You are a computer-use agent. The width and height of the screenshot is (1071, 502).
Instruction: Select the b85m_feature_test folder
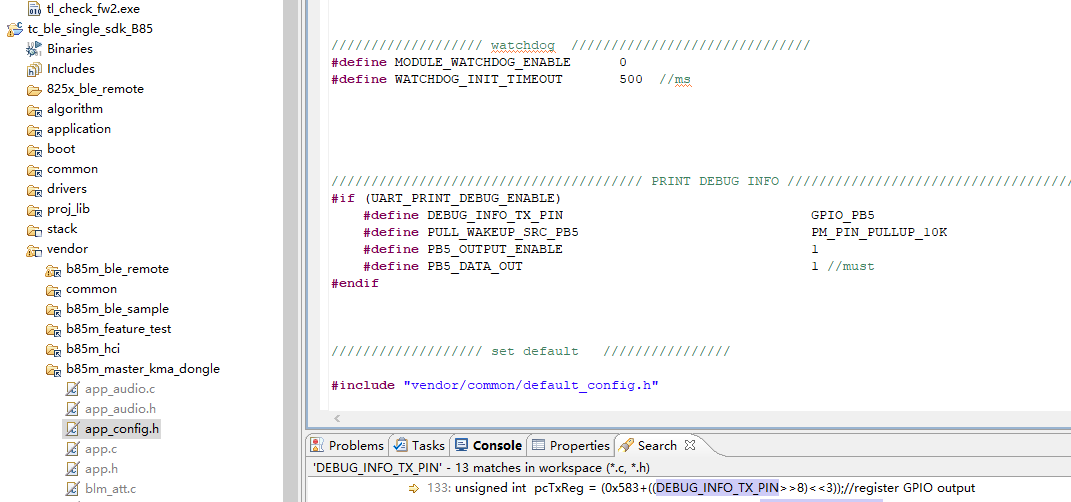[119, 329]
